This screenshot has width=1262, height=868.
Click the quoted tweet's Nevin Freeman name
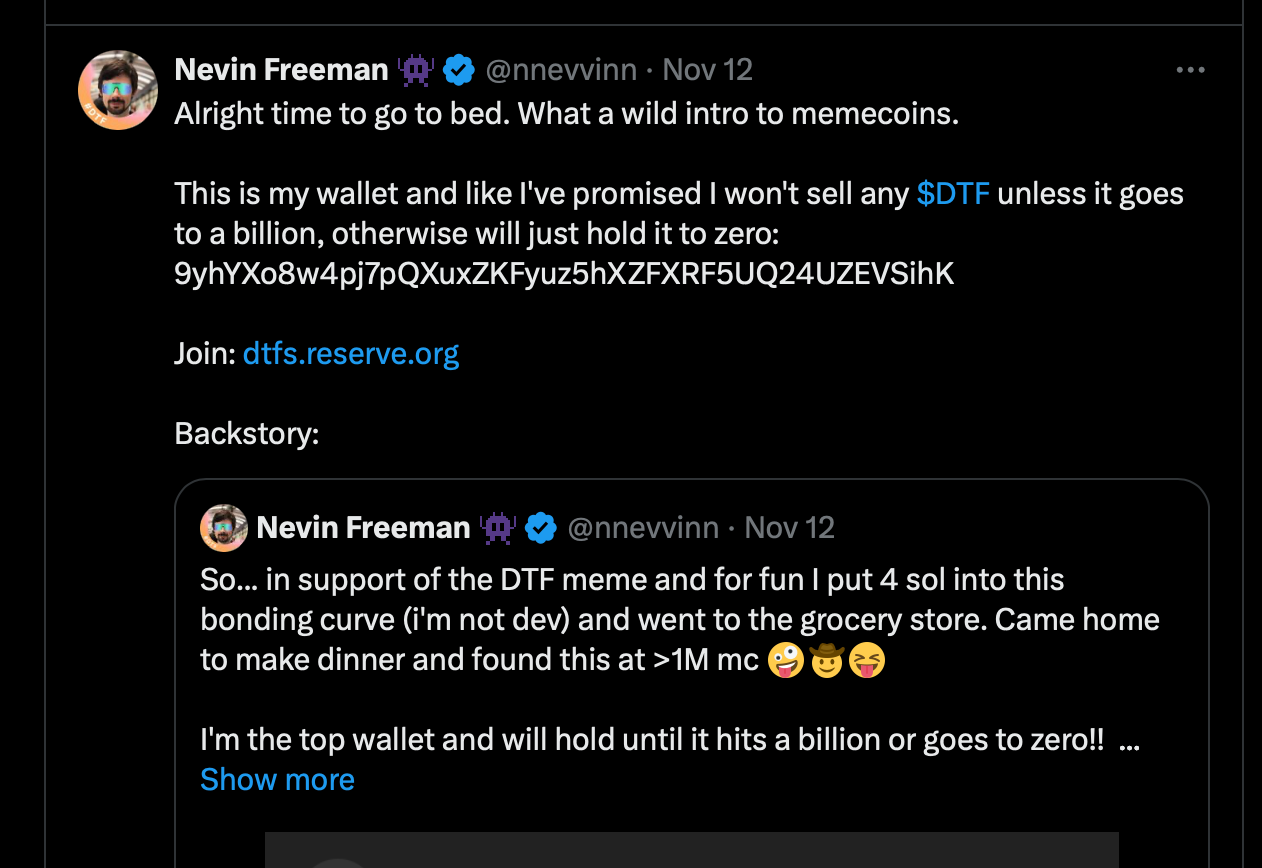coord(363,528)
